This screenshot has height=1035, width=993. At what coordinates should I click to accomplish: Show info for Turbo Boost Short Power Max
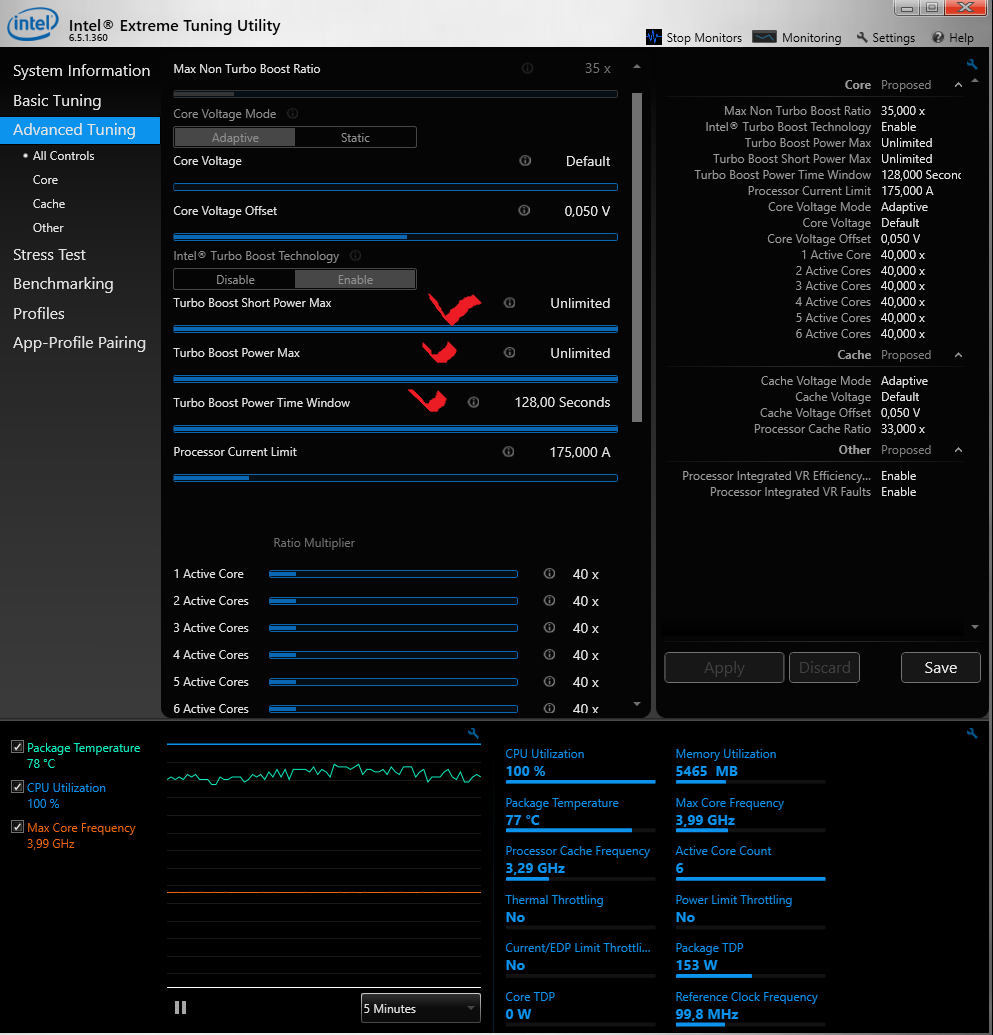pyautogui.click(x=510, y=302)
